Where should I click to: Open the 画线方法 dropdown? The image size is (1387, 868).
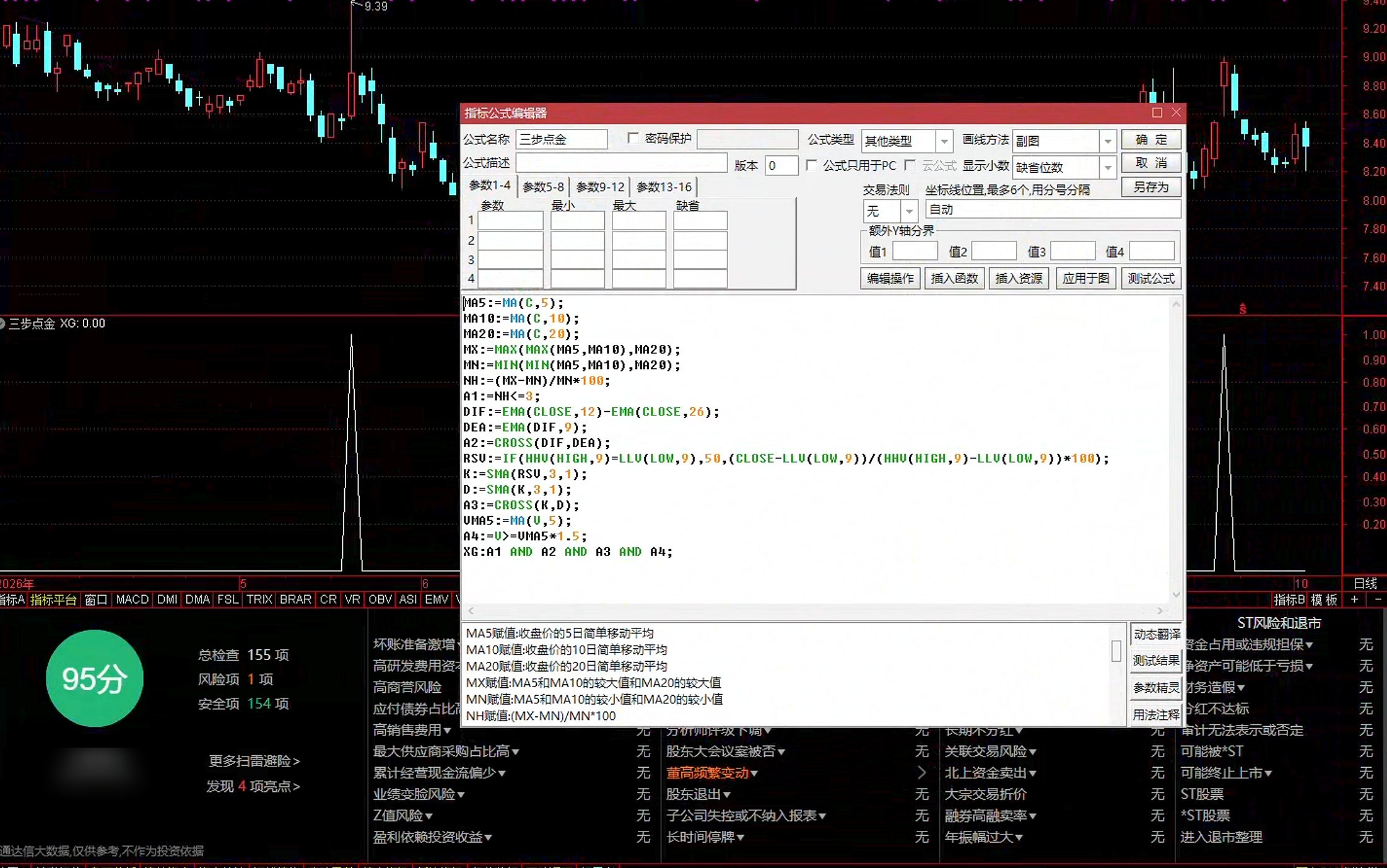(1108, 141)
